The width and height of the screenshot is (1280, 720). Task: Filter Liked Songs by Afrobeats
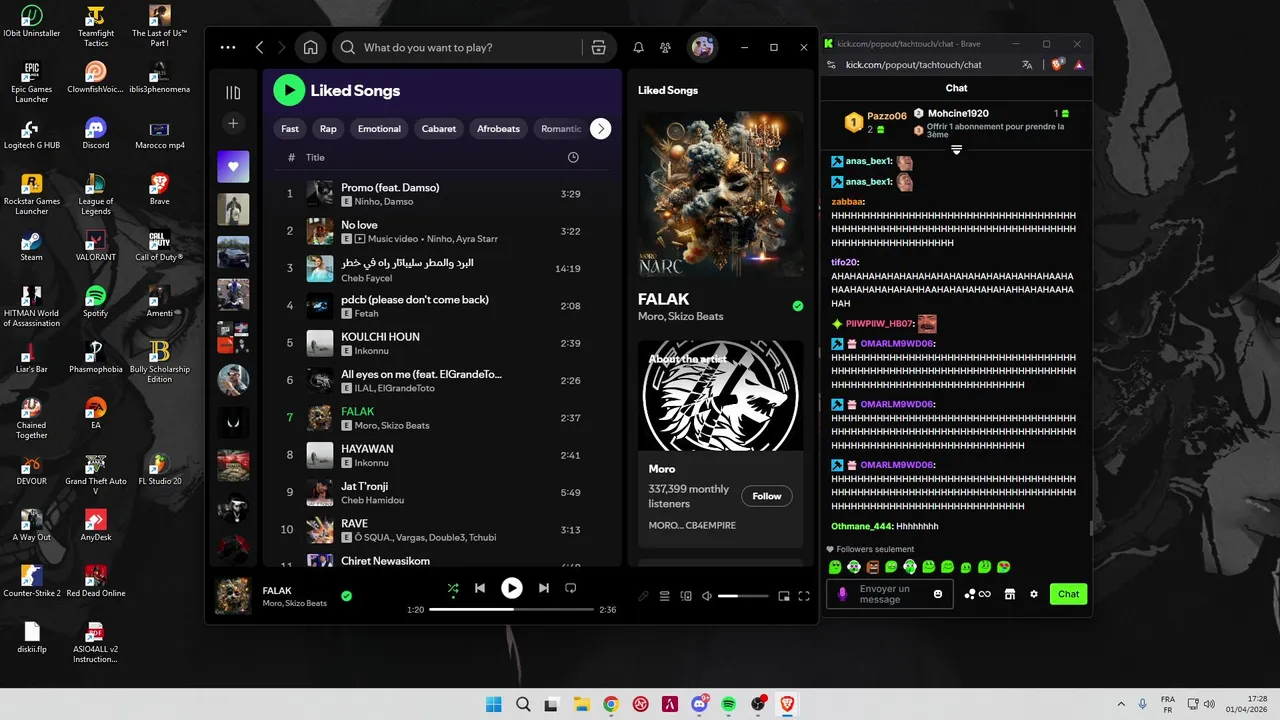(x=498, y=129)
